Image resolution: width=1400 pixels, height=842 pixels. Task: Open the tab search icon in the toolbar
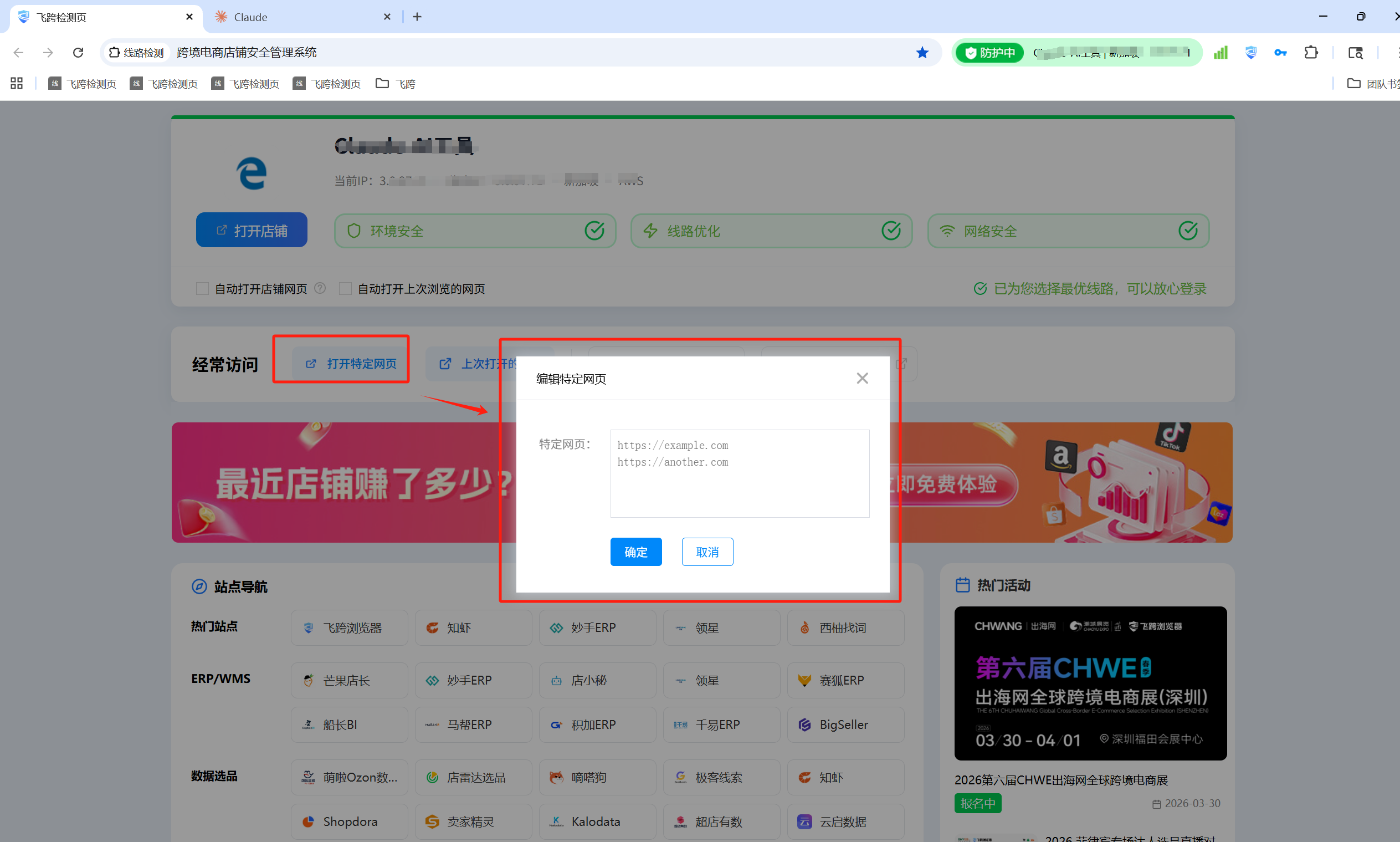pyautogui.click(x=1355, y=53)
